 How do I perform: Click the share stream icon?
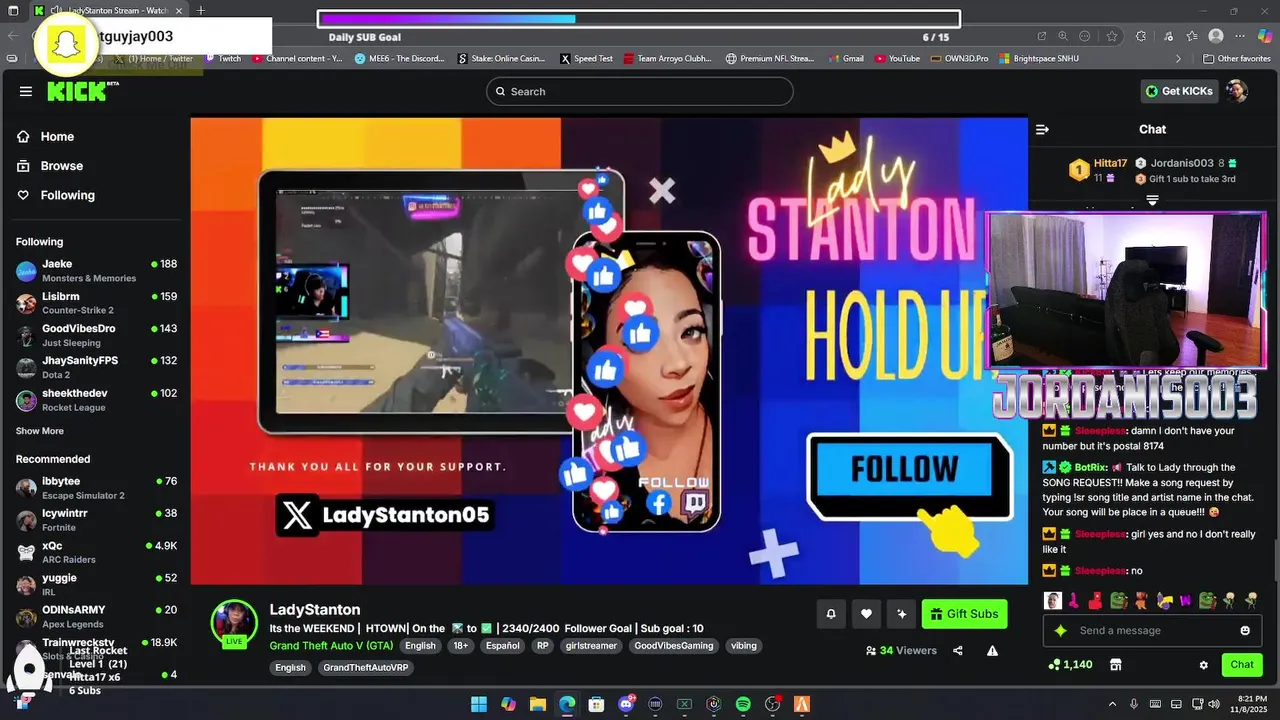958,651
